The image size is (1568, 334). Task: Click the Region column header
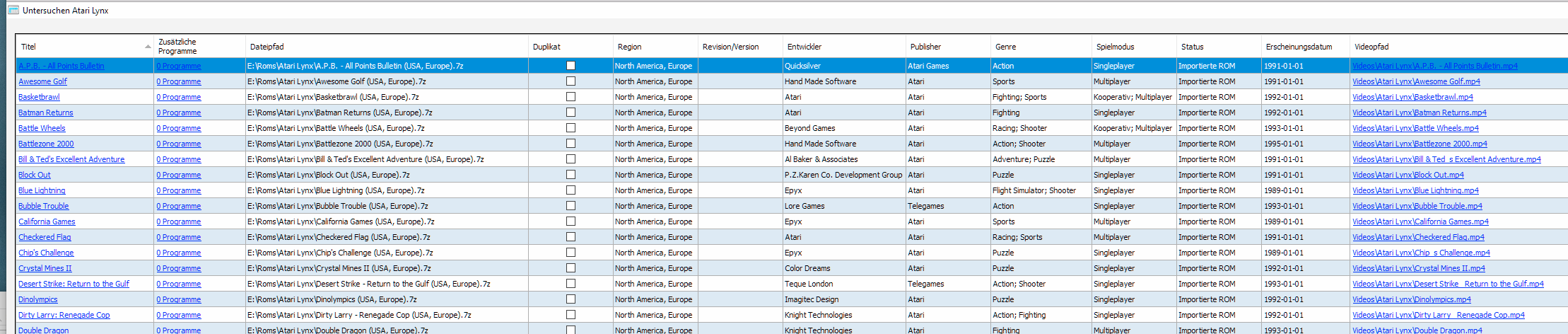pyautogui.click(x=655, y=47)
